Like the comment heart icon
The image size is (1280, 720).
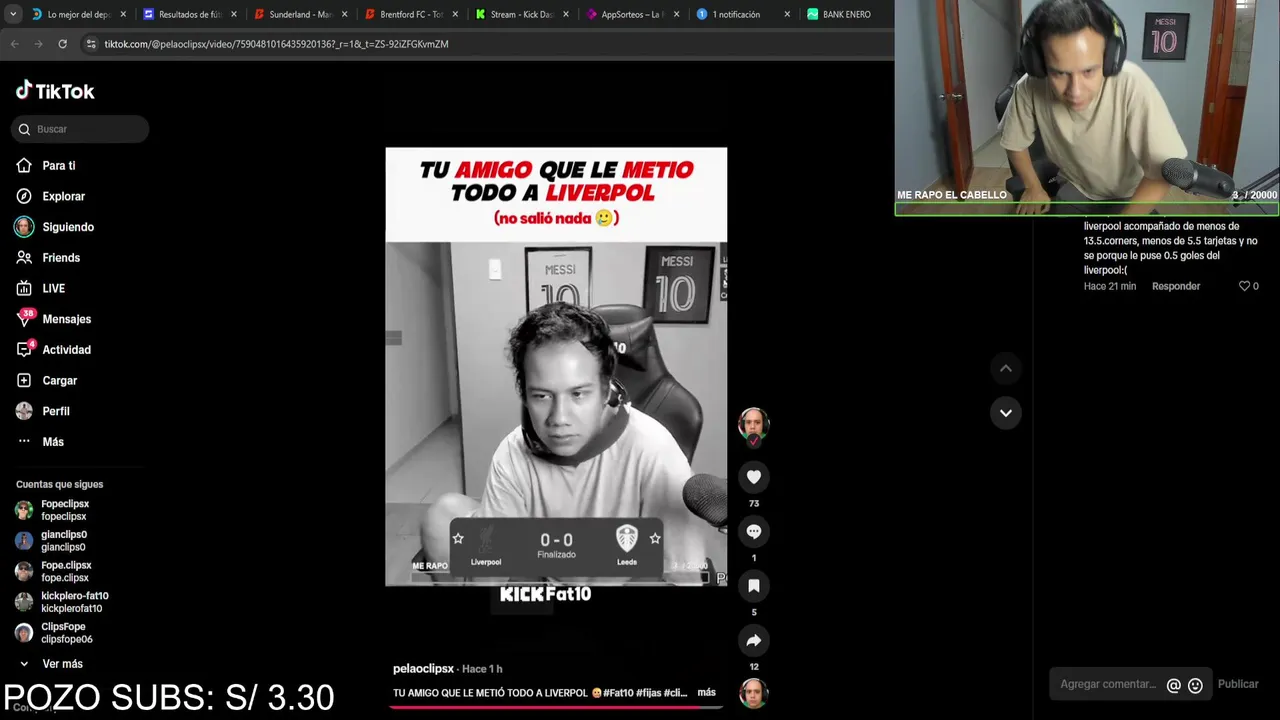(1245, 286)
